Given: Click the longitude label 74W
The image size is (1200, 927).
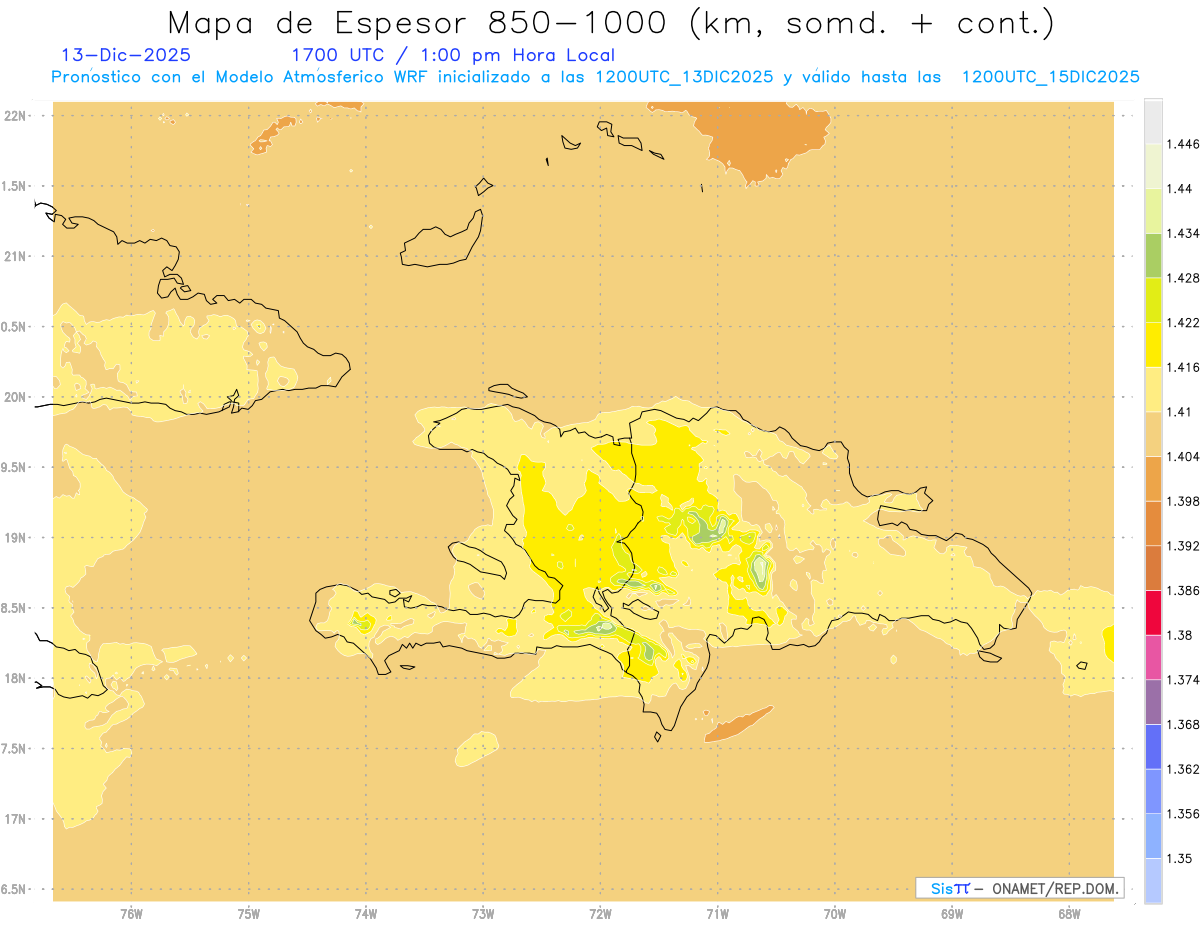Looking at the screenshot, I should click(366, 913).
